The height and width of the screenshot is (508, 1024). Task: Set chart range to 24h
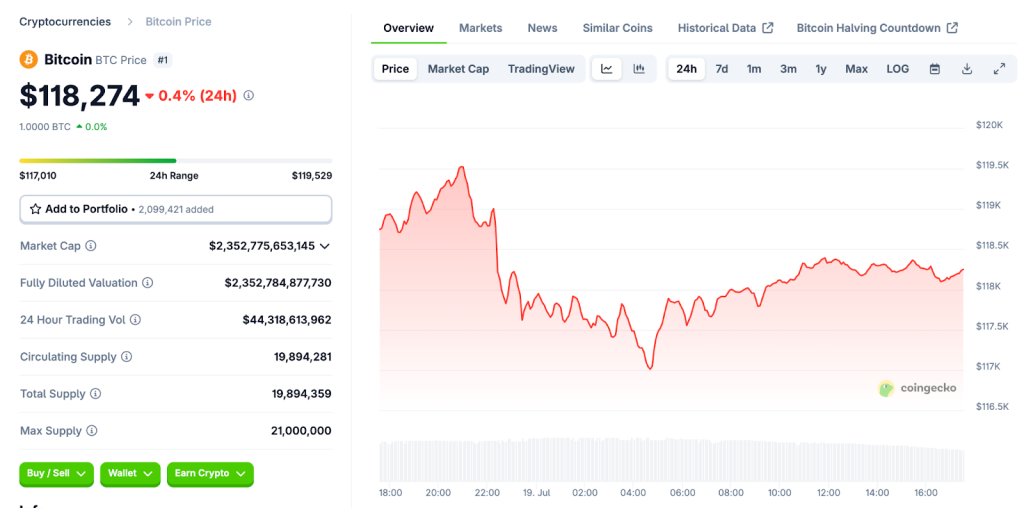click(686, 69)
